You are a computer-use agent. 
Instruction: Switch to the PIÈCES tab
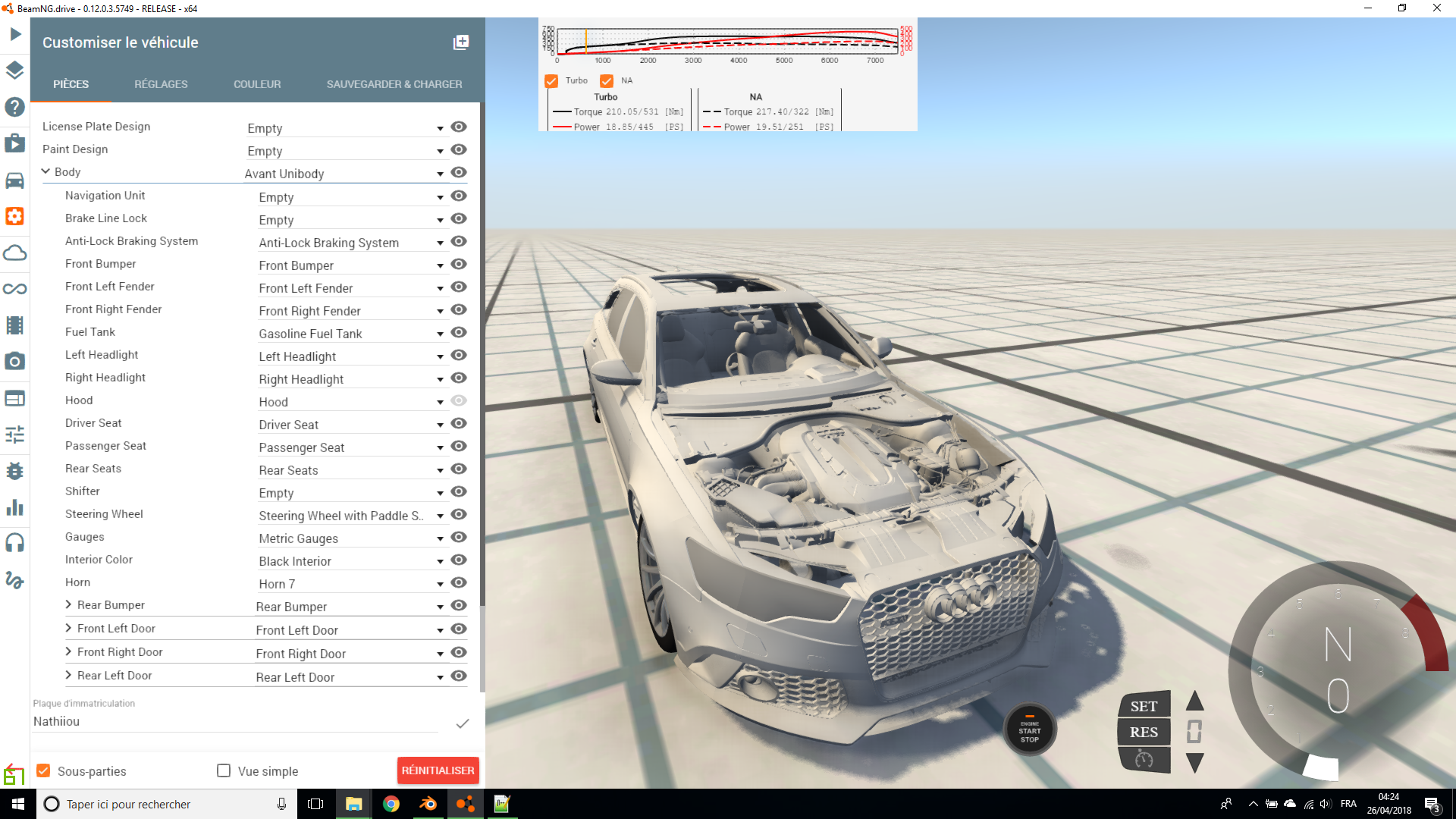tap(71, 84)
